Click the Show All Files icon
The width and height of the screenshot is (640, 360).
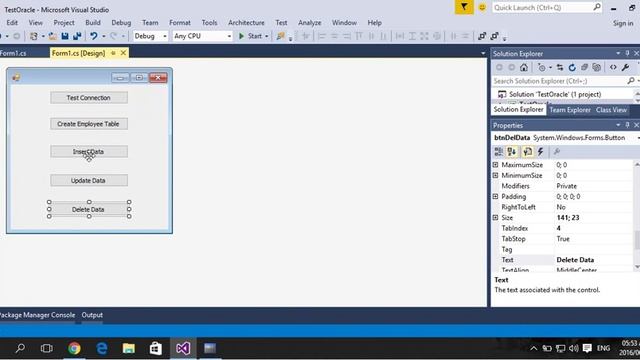[x=597, y=67]
